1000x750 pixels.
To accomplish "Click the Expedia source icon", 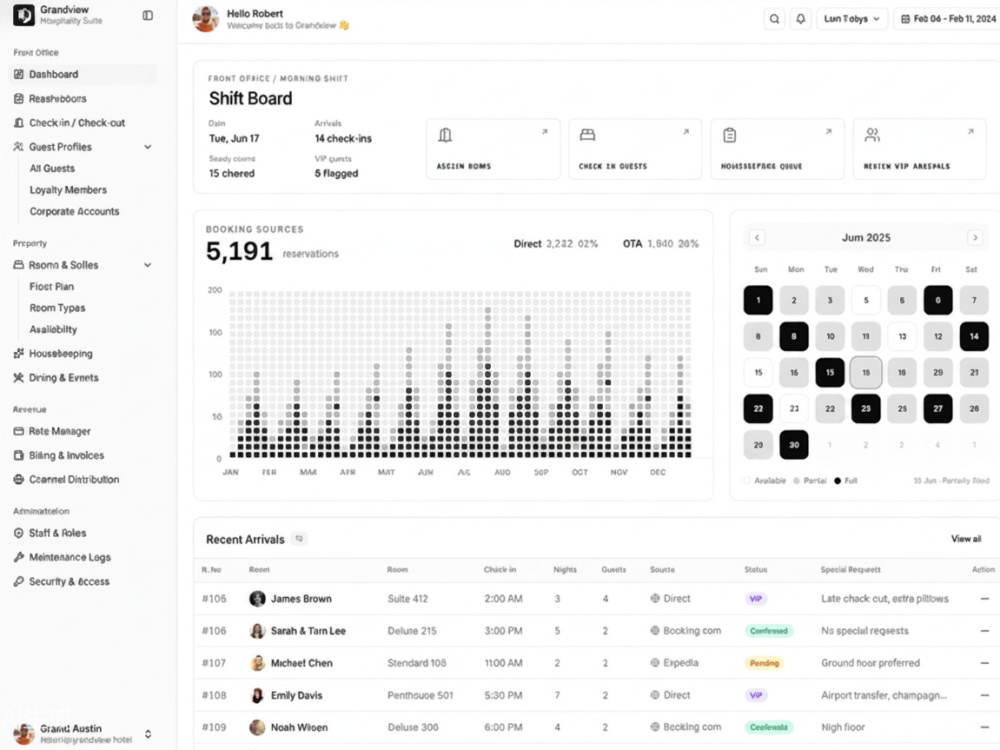I will pos(655,663).
